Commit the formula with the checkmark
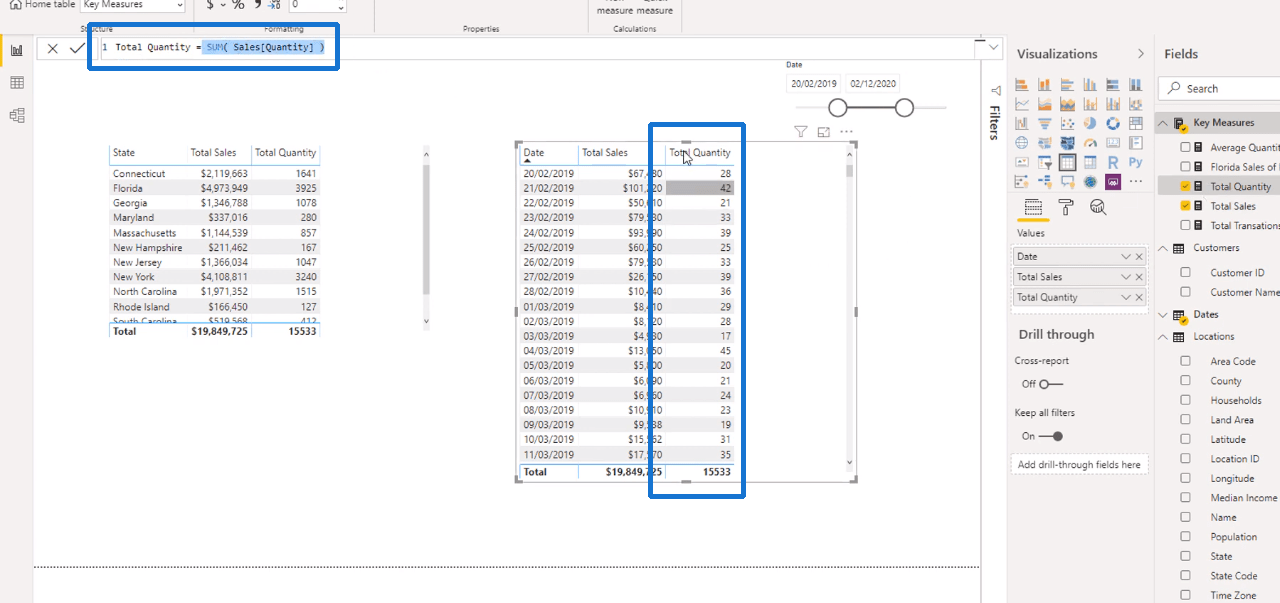The image size is (1280, 603). [77, 48]
